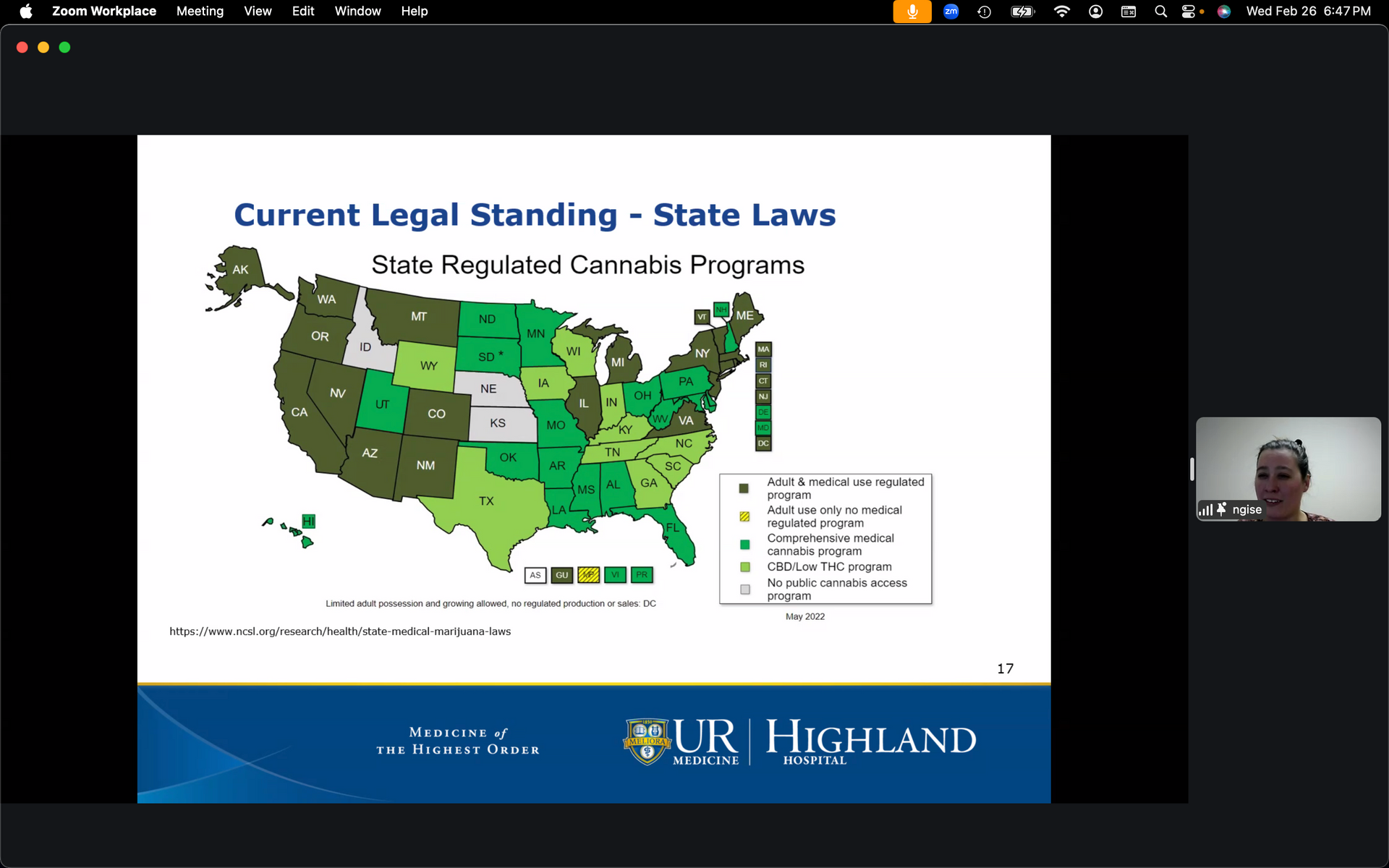1389x868 pixels.
Task: Expand the Help menu
Action: tap(415, 12)
